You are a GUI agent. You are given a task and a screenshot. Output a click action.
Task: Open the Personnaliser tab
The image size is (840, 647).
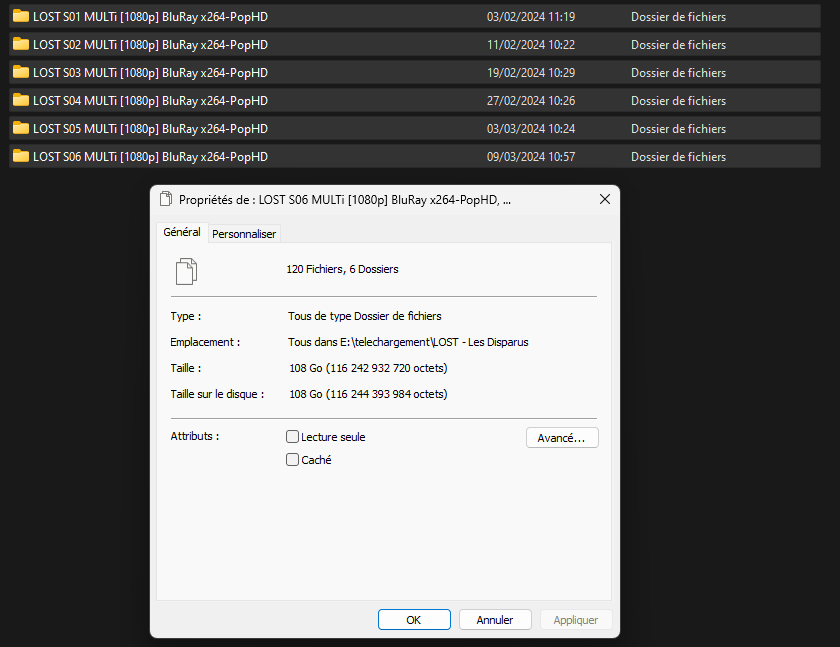click(x=244, y=234)
